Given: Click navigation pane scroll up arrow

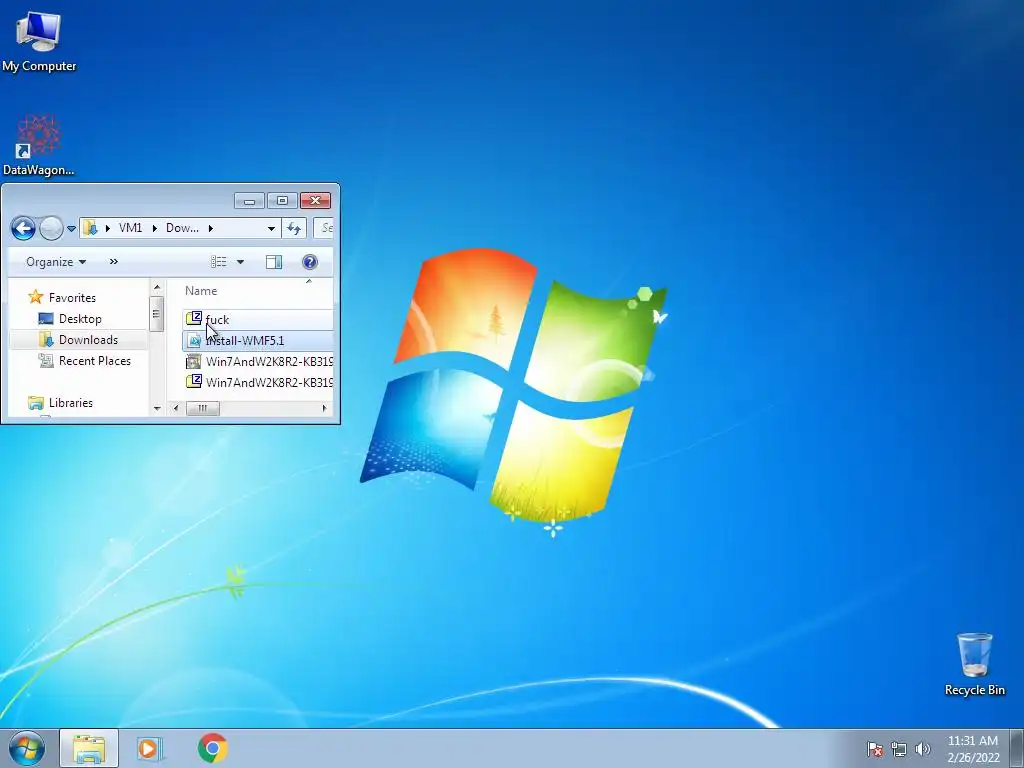Looking at the screenshot, I should point(157,287).
